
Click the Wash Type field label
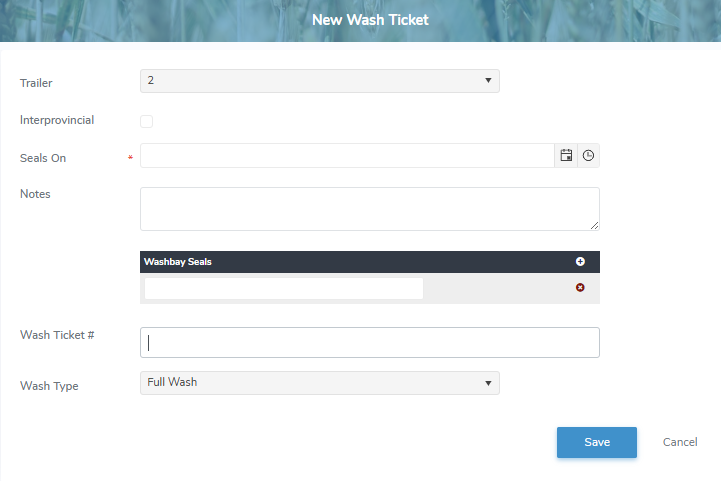coord(49,386)
